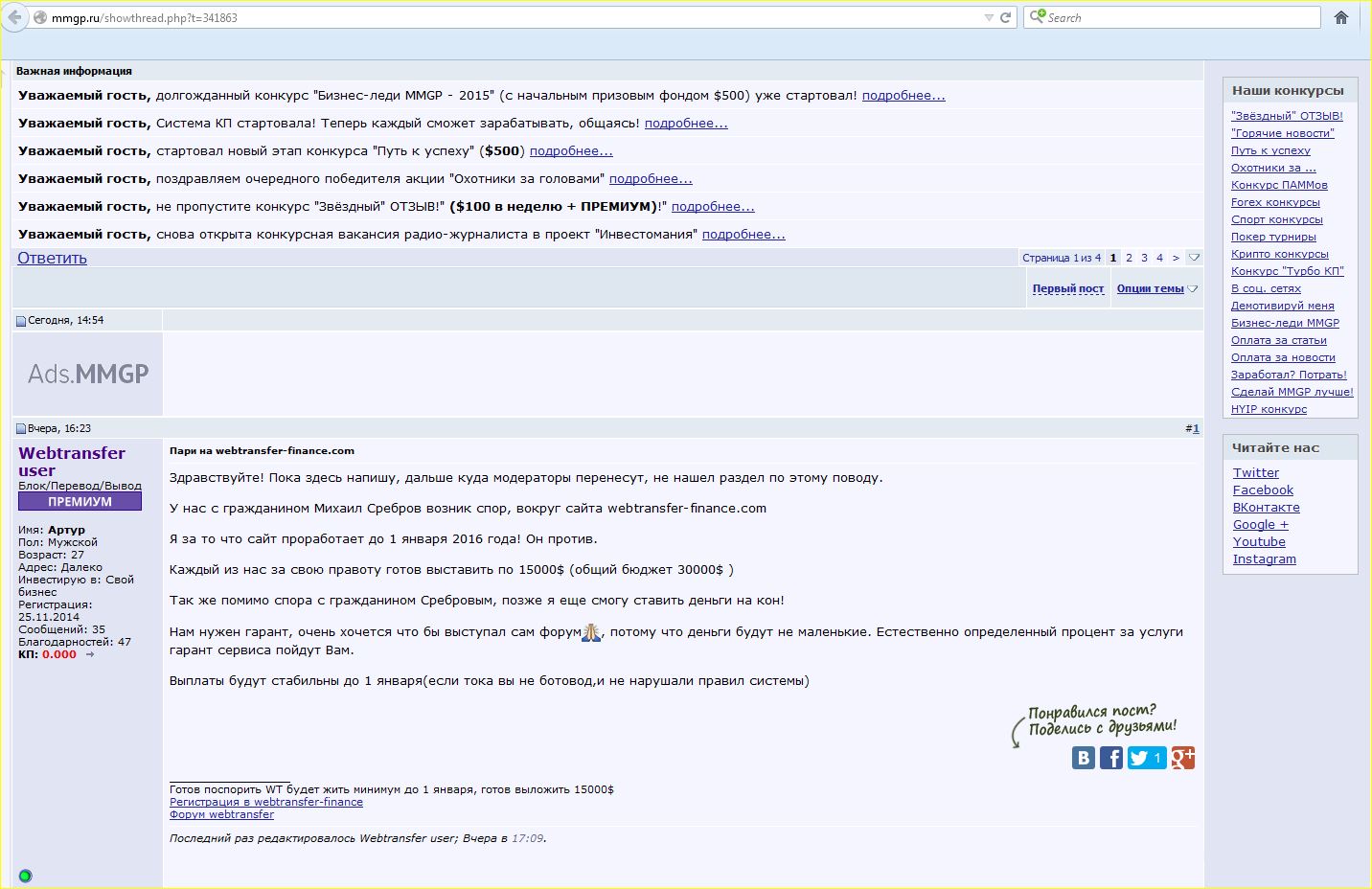Open Заработал? Потрать! link
Image resolution: width=1372 pixels, height=889 pixels.
coord(1289,375)
